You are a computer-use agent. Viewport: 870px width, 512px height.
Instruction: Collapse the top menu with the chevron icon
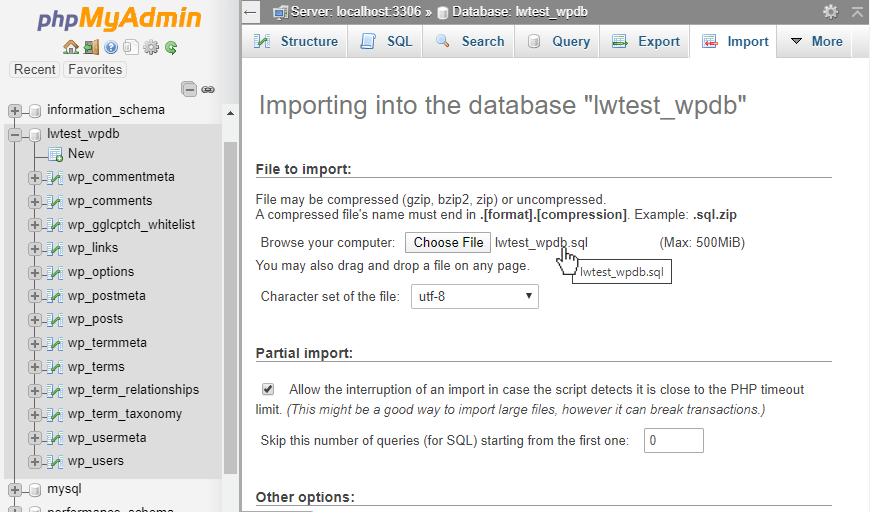click(857, 12)
